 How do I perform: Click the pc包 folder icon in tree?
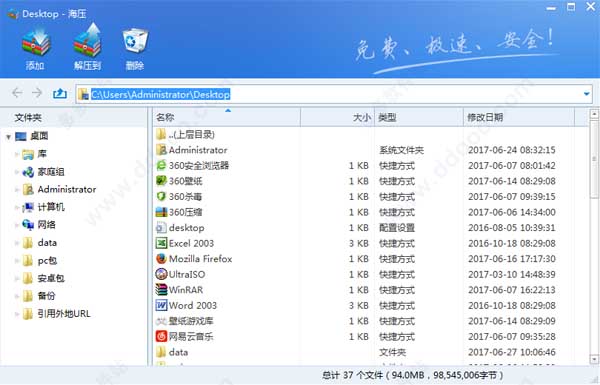pos(28,261)
